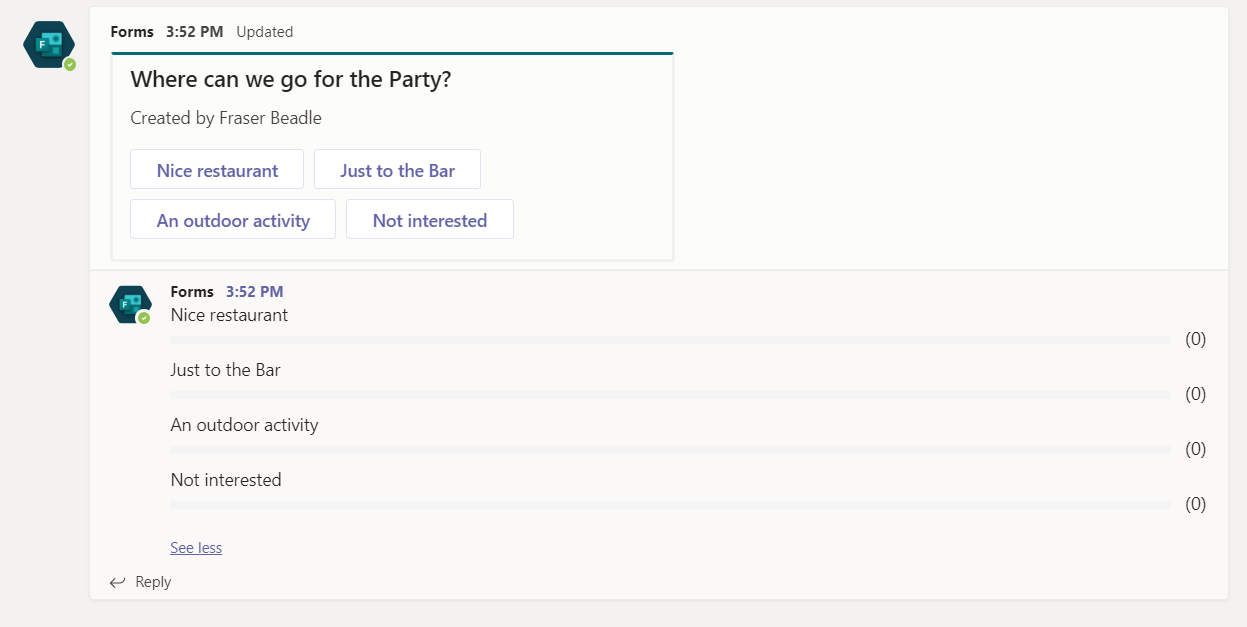Click the Forms avatar in the reply thread
Viewport: 1247px width, 627px height.
pyautogui.click(x=129, y=303)
